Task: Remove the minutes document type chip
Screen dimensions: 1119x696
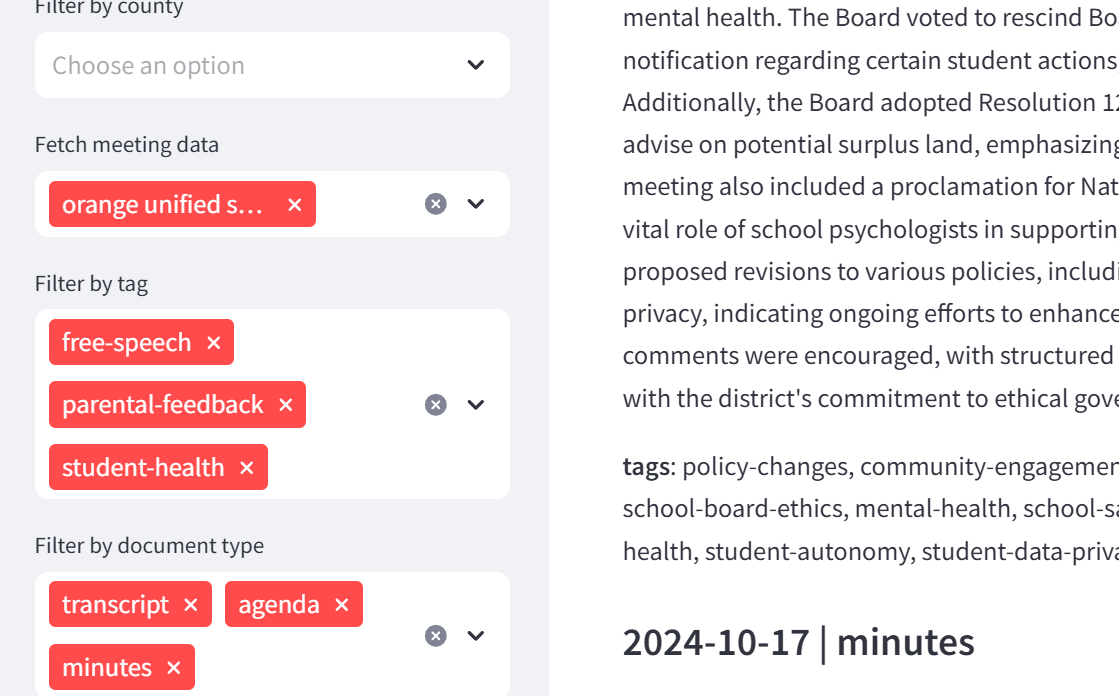Action: point(173,668)
